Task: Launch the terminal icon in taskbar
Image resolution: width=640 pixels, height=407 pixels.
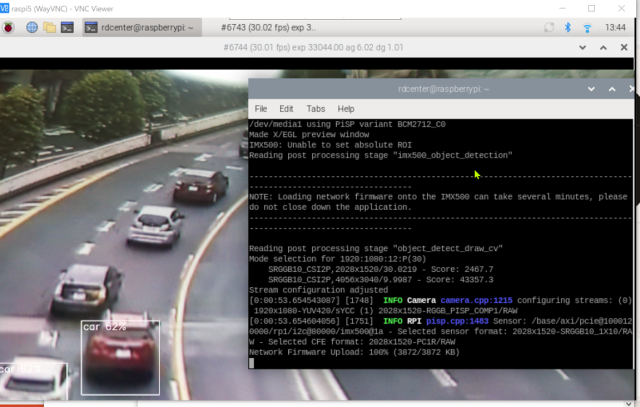Action: coord(67,27)
